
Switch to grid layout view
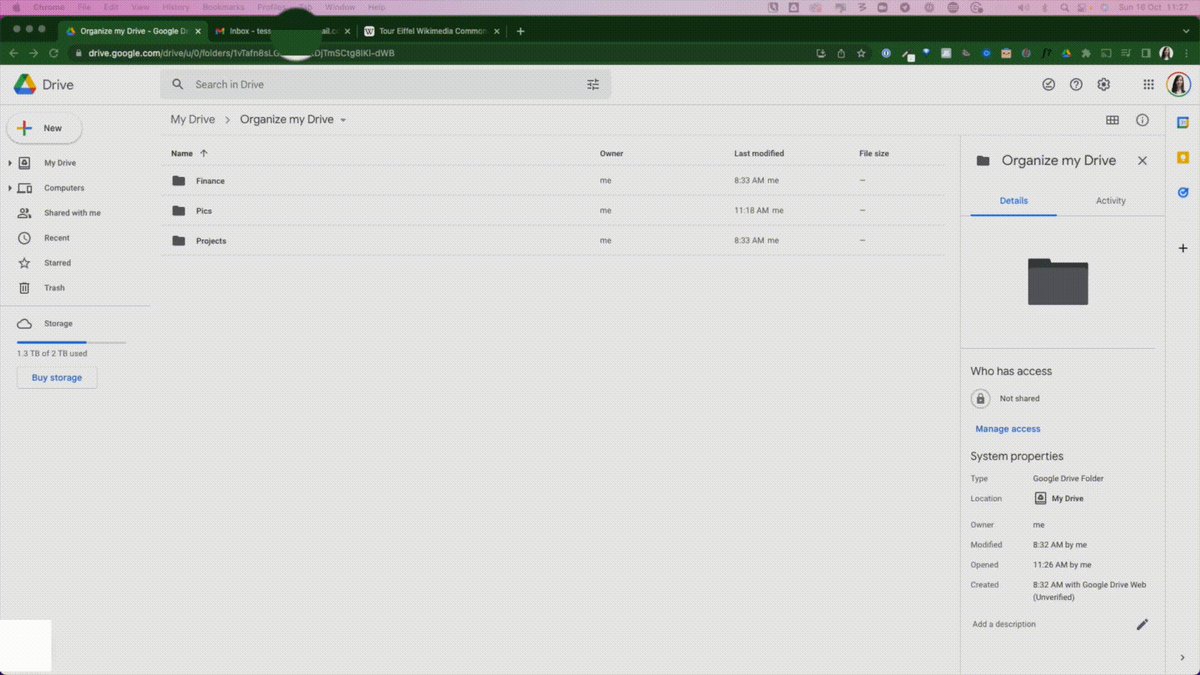coord(1112,120)
